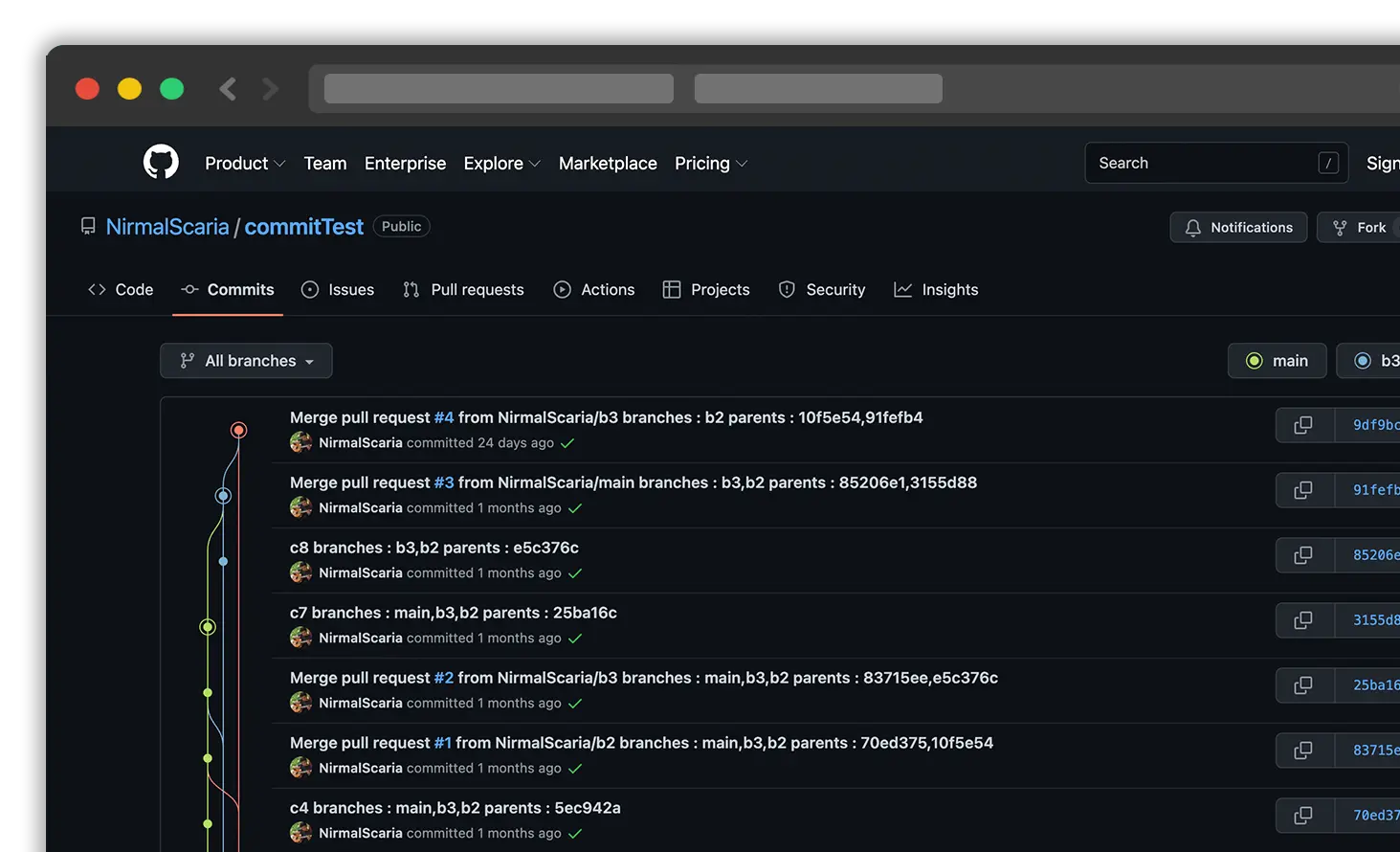The width and height of the screenshot is (1400, 852).
Task: Copy SHA for merge pull request #4 commit
Action: click(x=1303, y=425)
